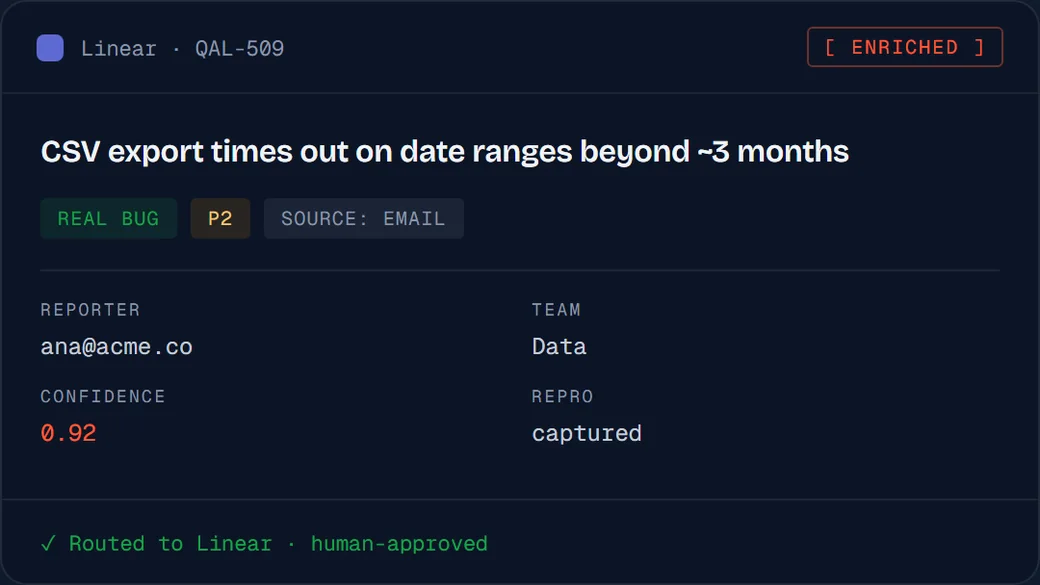The height and width of the screenshot is (585, 1040).
Task: Click the Linear source name in header
Action: click(119, 48)
